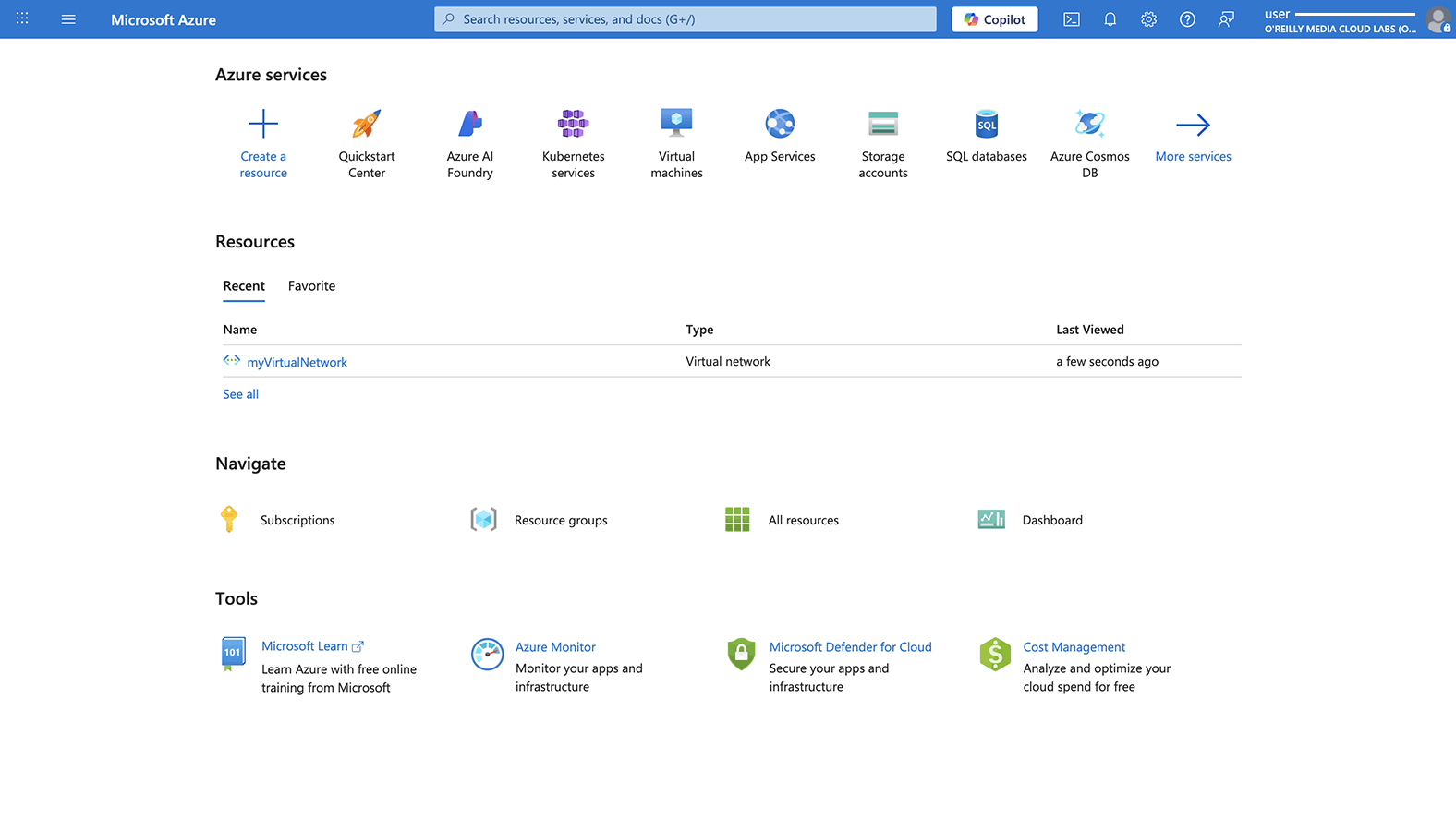This screenshot has width=1456, height=819.
Task: Open Copilot
Action: tap(995, 19)
